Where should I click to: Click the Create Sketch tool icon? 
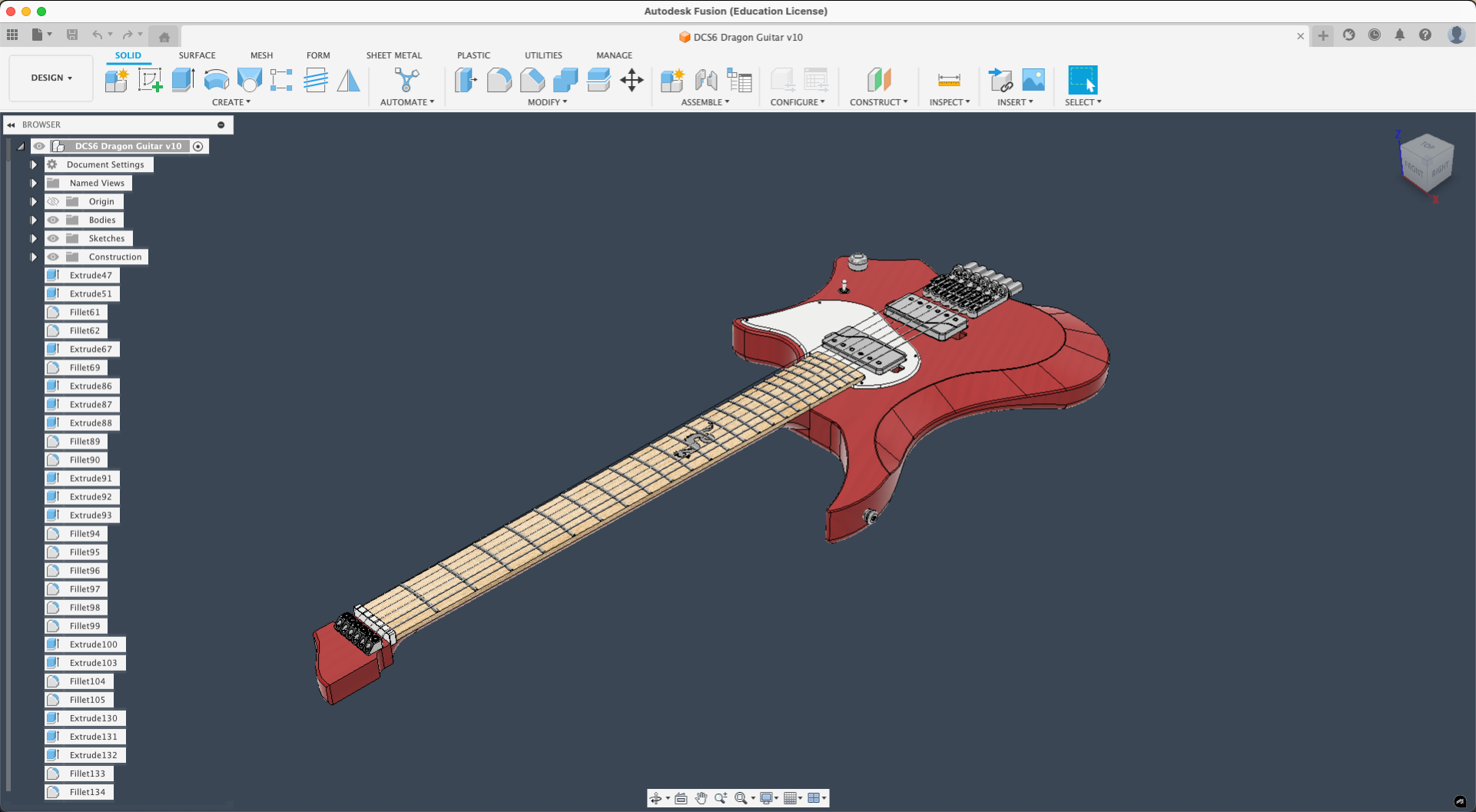(x=150, y=80)
